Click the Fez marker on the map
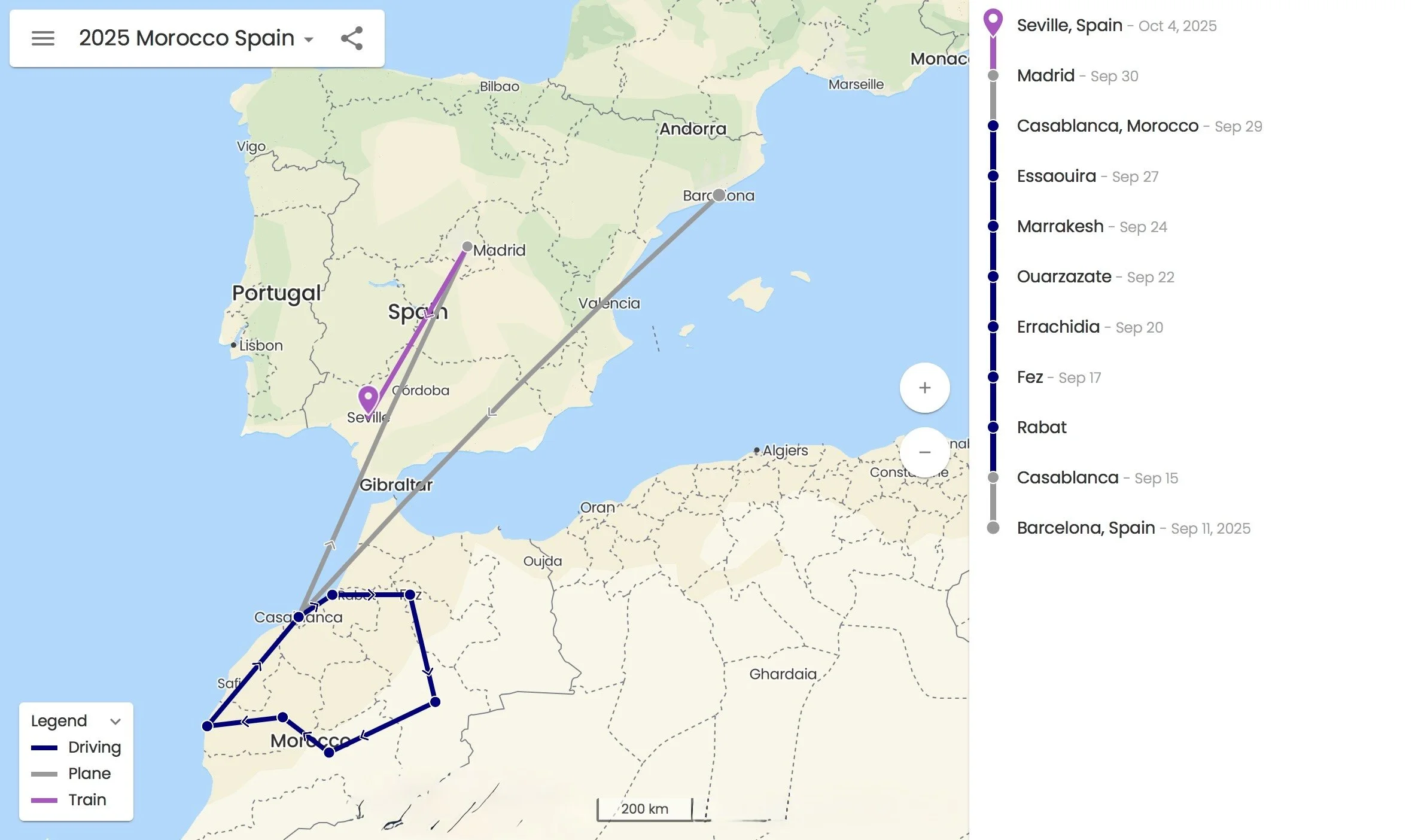 coord(410,595)
